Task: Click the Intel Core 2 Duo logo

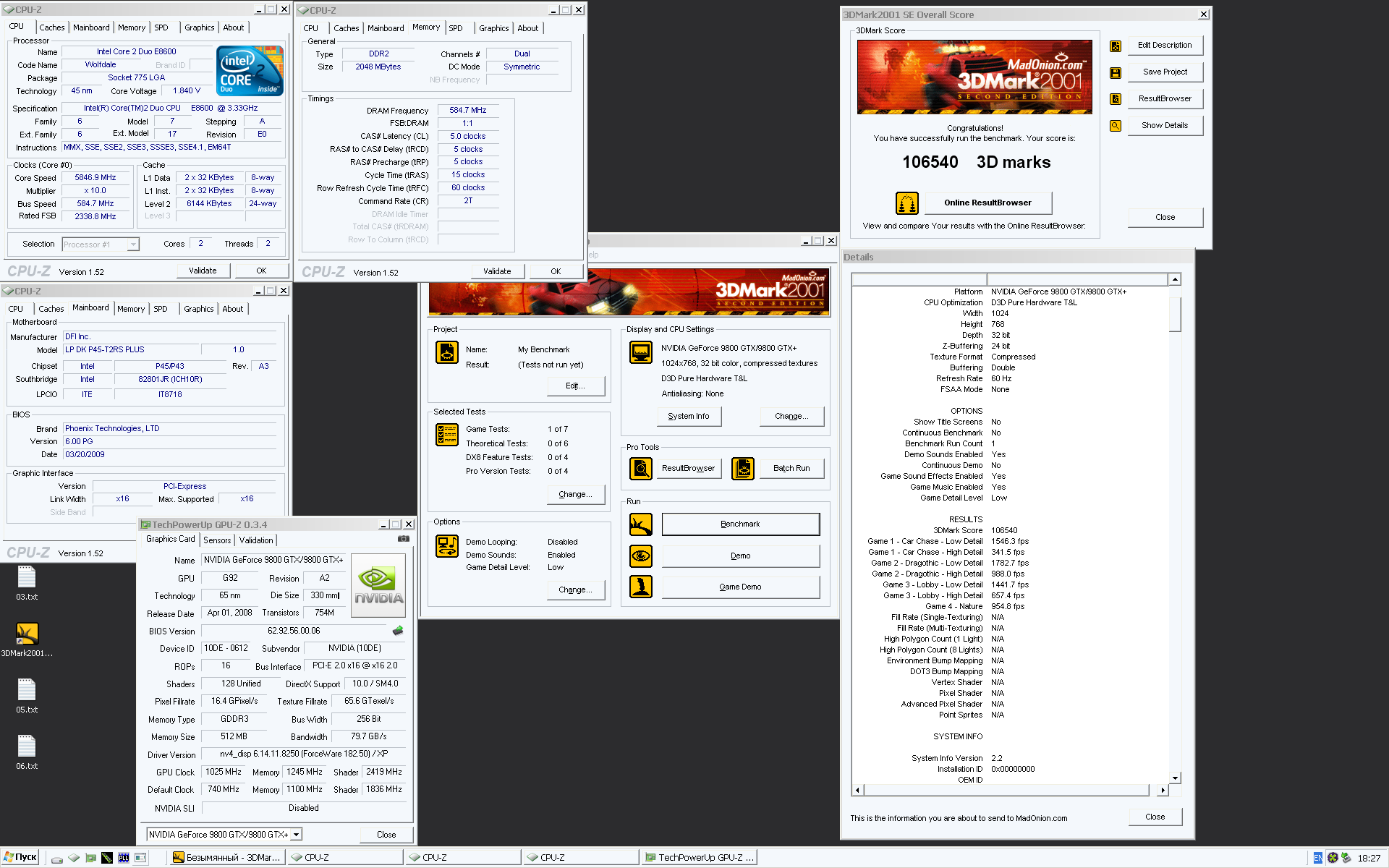Action: (250, 70)
